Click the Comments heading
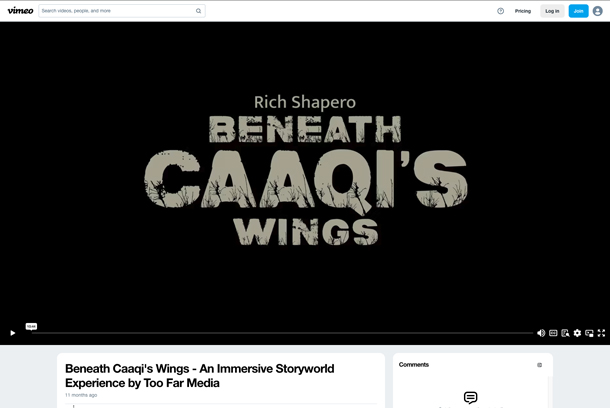This screenshot has height=408, width=610. click(x=414, y=364)
